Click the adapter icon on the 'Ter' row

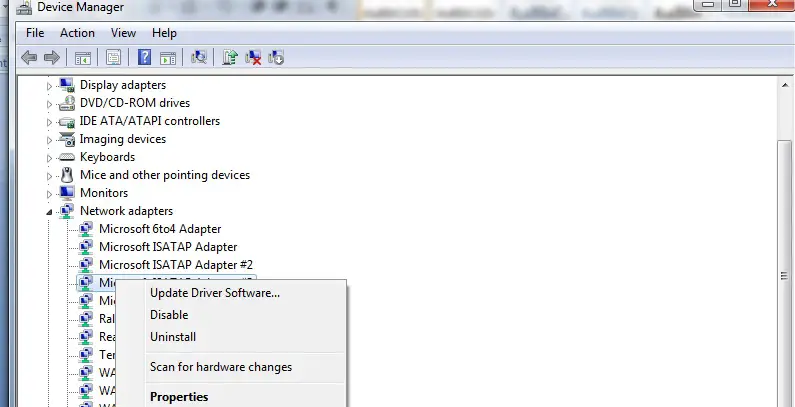click(x=86, y=355)
